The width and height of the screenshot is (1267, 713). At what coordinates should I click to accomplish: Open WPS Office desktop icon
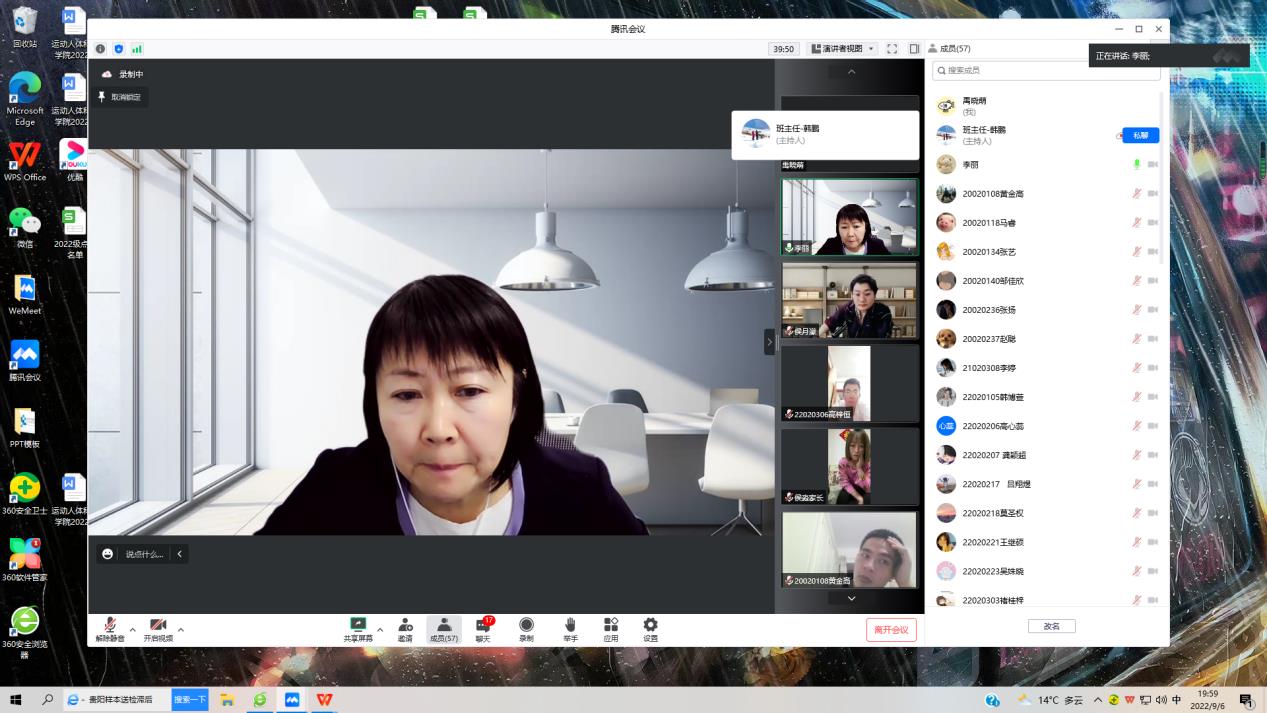[x=25, y=160]
